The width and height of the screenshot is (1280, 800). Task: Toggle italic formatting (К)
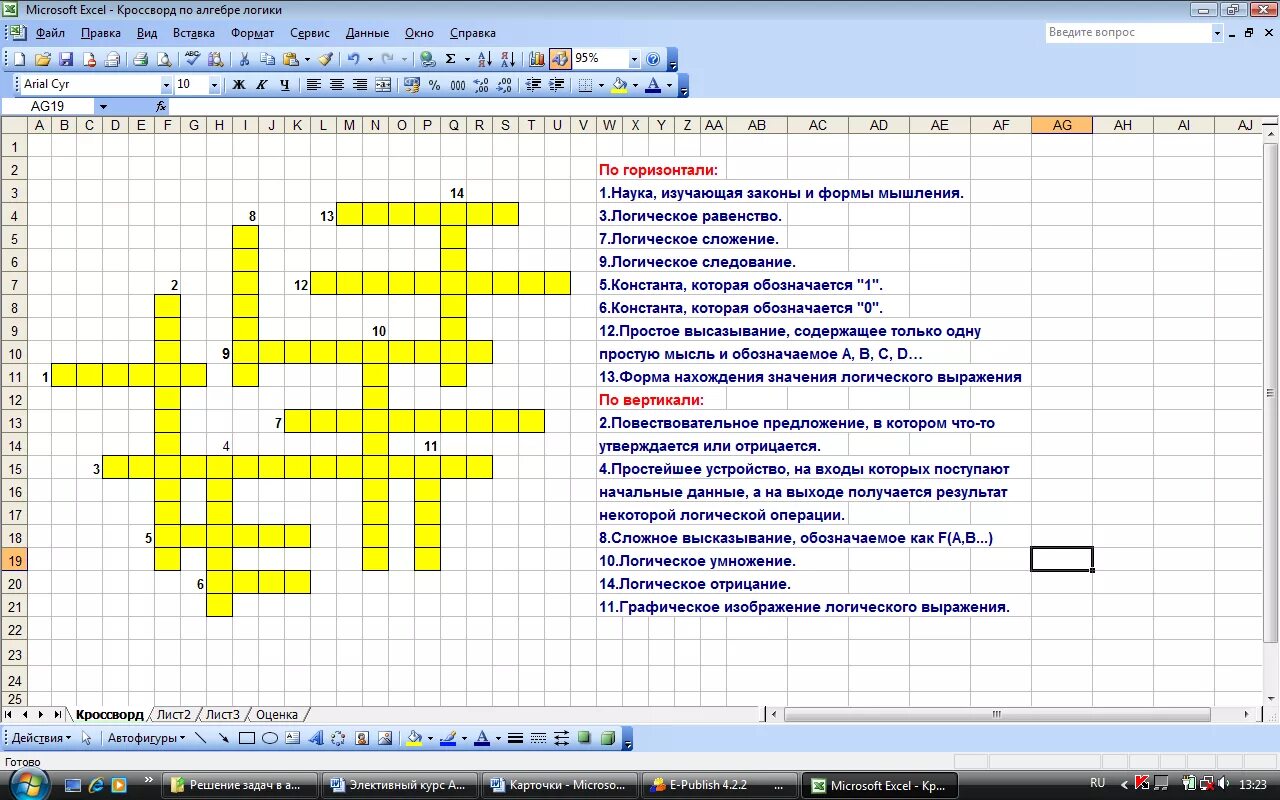coord(262,85)
